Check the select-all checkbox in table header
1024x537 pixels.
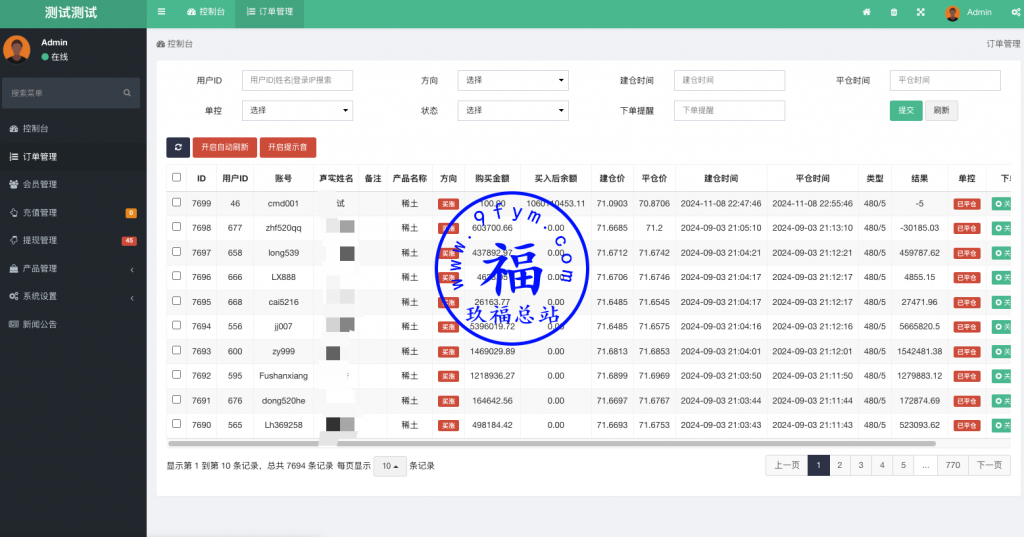click(x=177, y=178)
